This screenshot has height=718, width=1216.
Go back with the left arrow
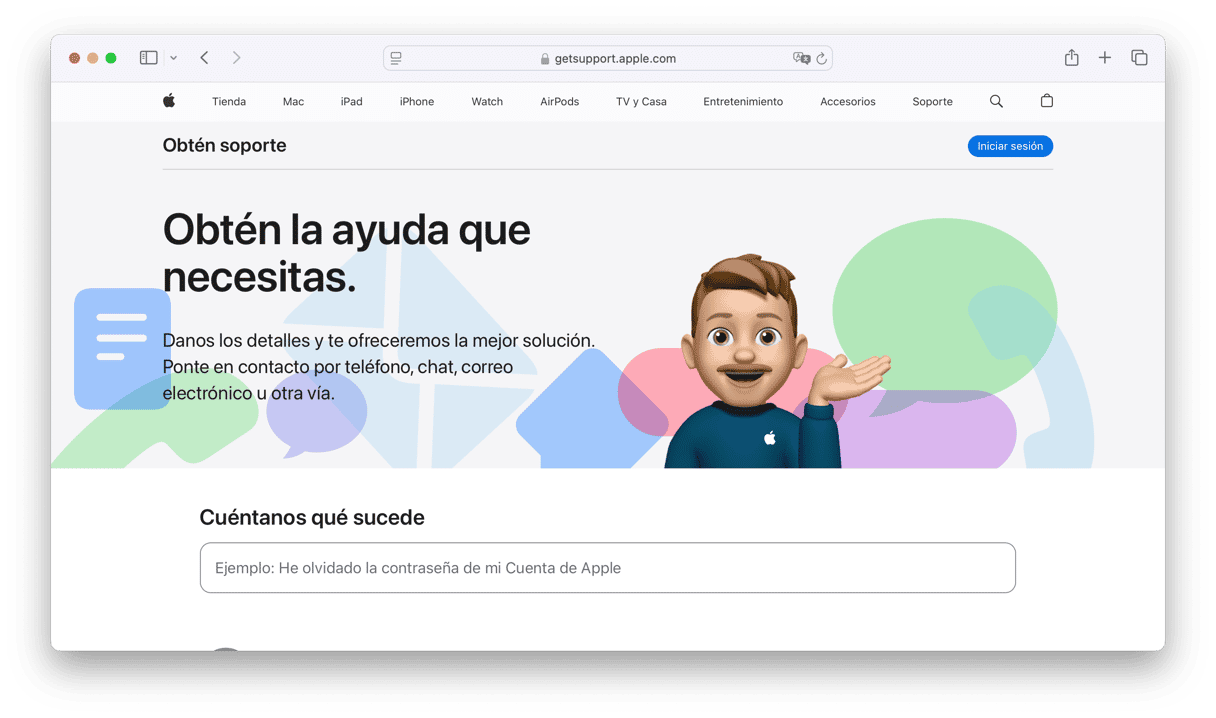click(204, 58)
